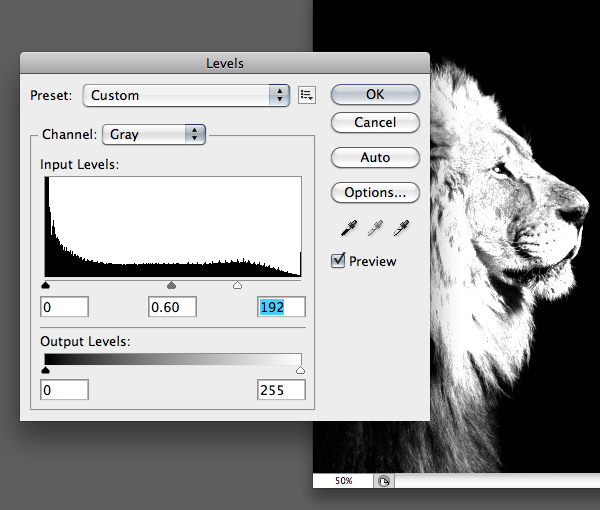Select the gray point eyedropper
The width and height of the screenshot is (600, 510).
[375, 228]
